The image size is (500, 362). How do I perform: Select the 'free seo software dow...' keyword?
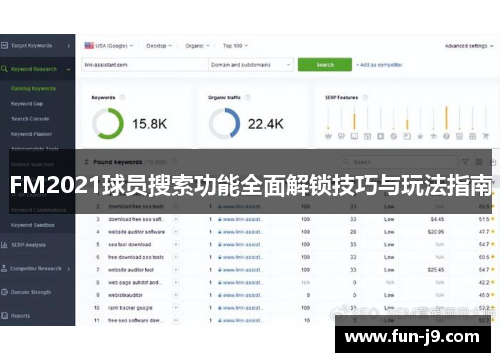[x=135, y=320]
